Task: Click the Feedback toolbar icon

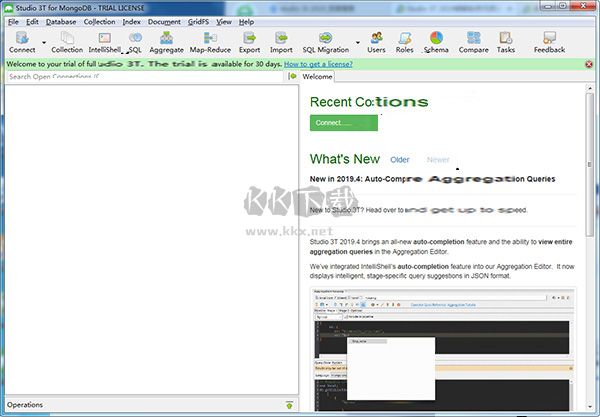Action: coord(549,42)
